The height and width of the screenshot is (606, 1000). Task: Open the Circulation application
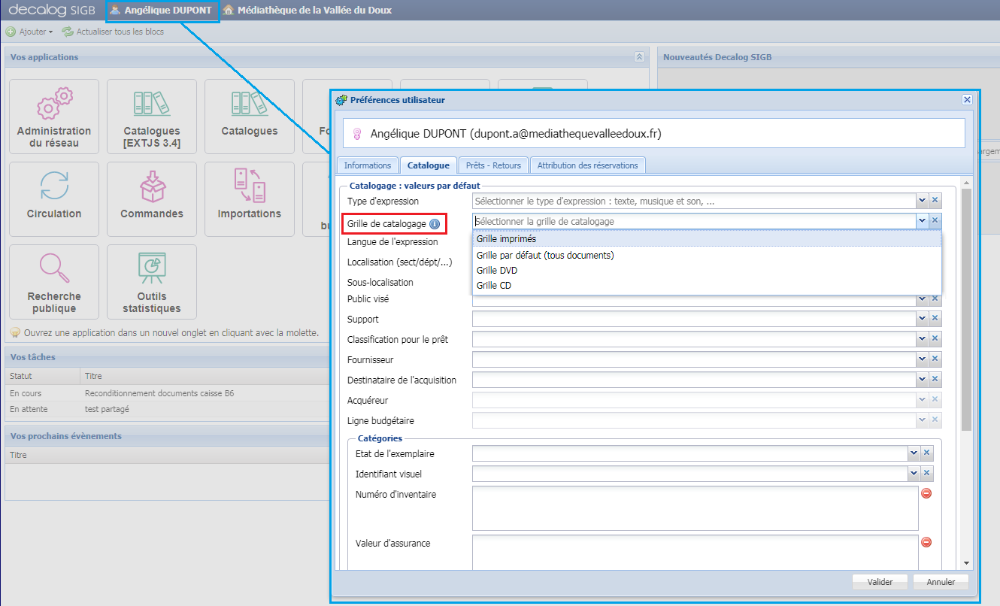coord(53,198)
